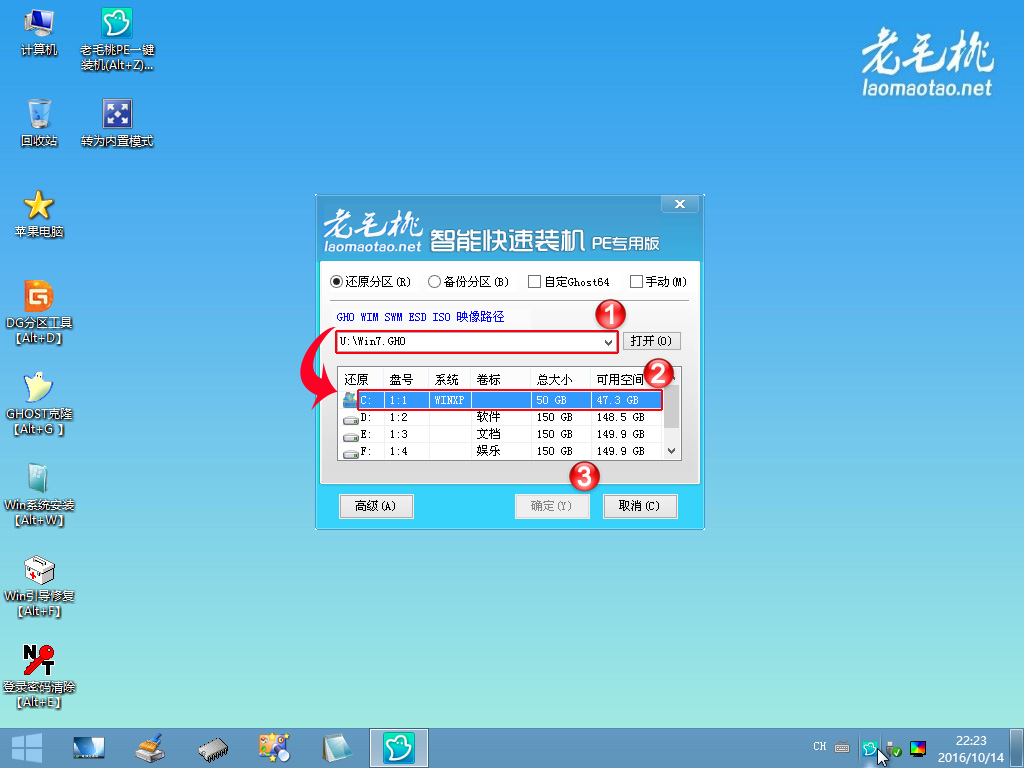The image size is (1024, 768).
Task: Expand the image path dropdown arrow
Action: 609,342
